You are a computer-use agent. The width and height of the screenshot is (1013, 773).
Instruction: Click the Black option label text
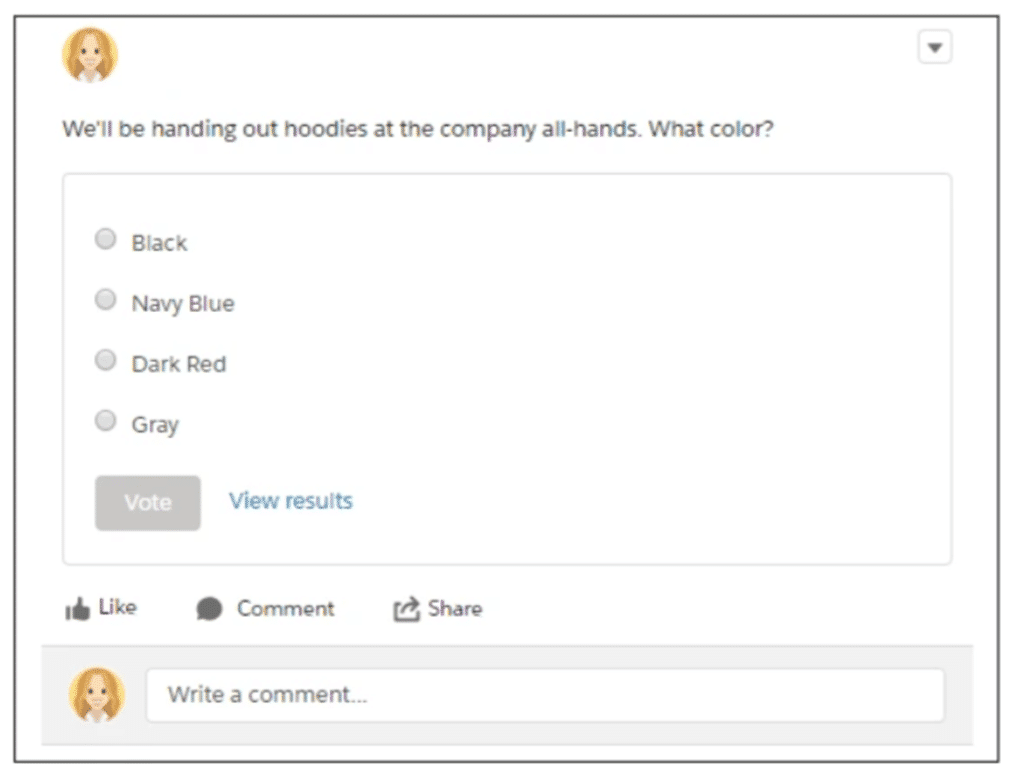(x=160, y=243)
